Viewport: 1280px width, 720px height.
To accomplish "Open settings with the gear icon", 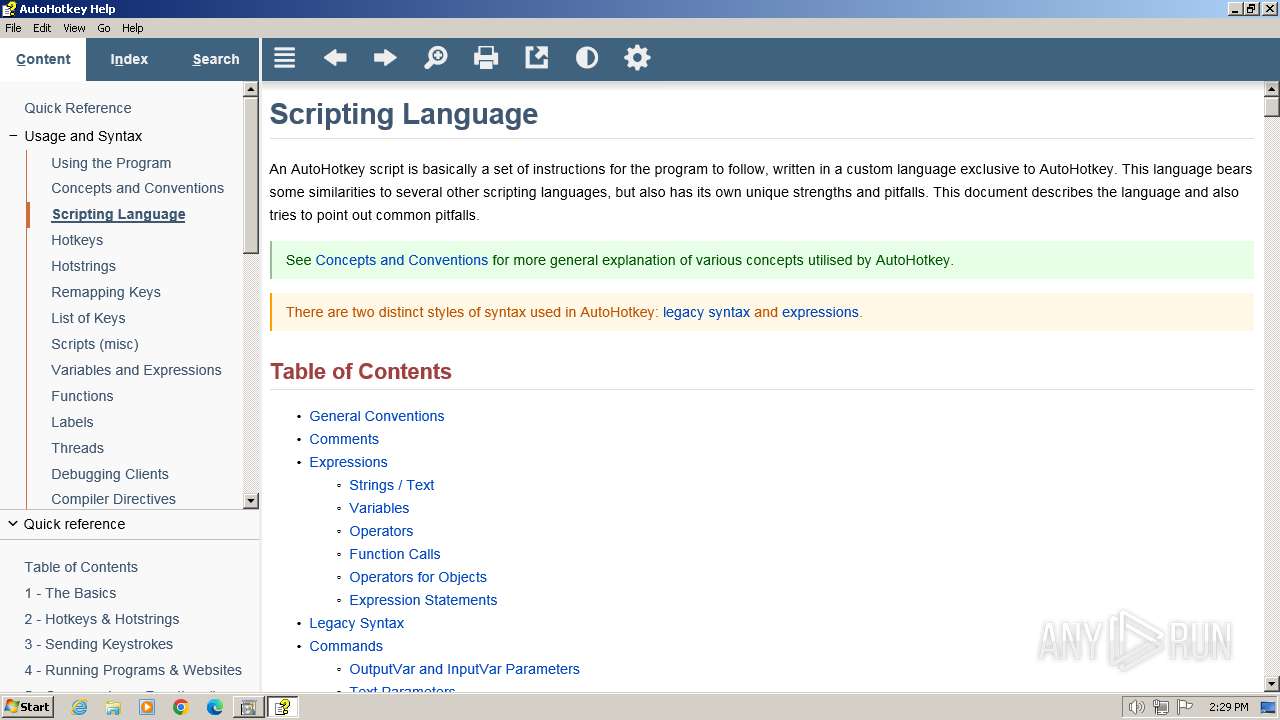I will point(637,58).
